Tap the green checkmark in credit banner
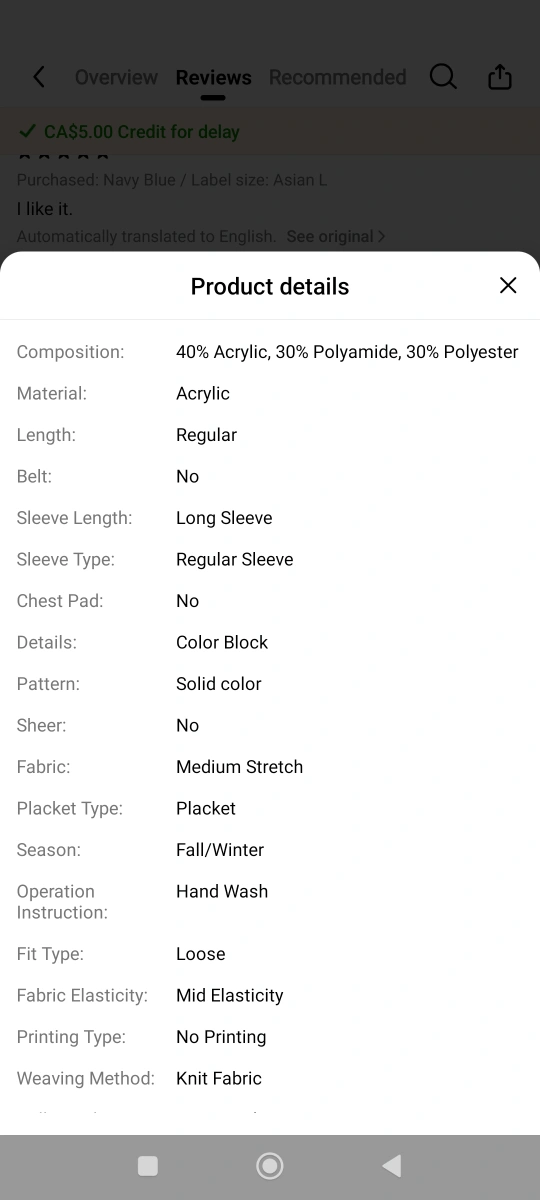The image size is (540, 1200). pyautogui.click(x=27, y=132)
